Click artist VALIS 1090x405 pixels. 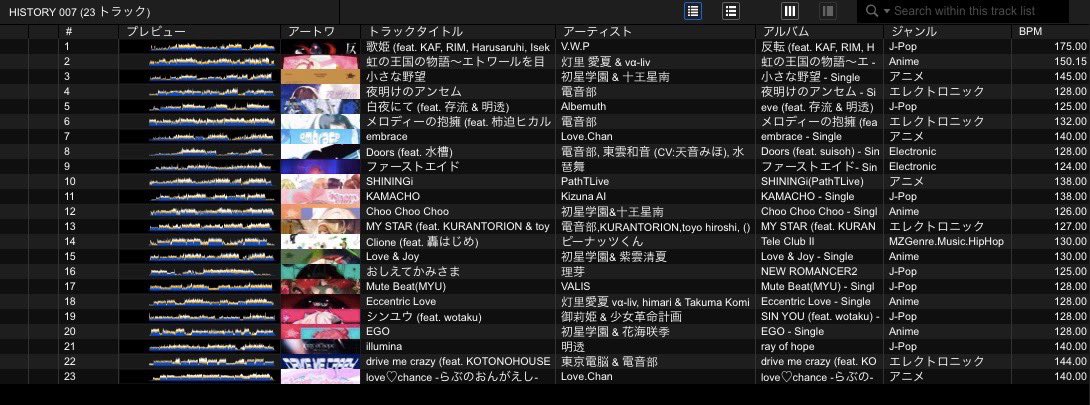pos(575,286)
